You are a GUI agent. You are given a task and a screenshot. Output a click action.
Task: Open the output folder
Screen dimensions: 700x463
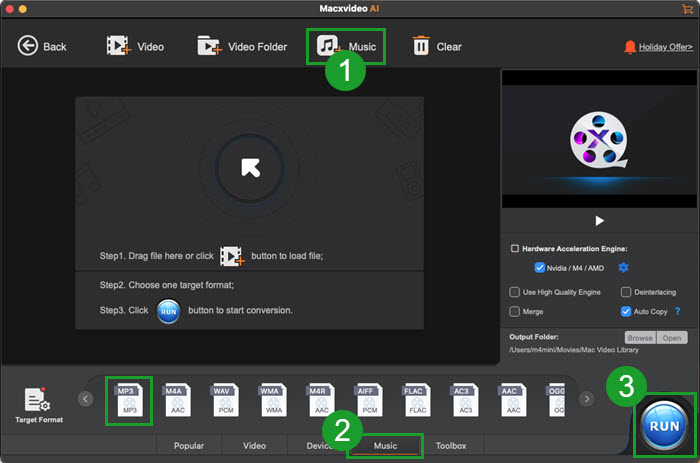click(x=672, y=338)
